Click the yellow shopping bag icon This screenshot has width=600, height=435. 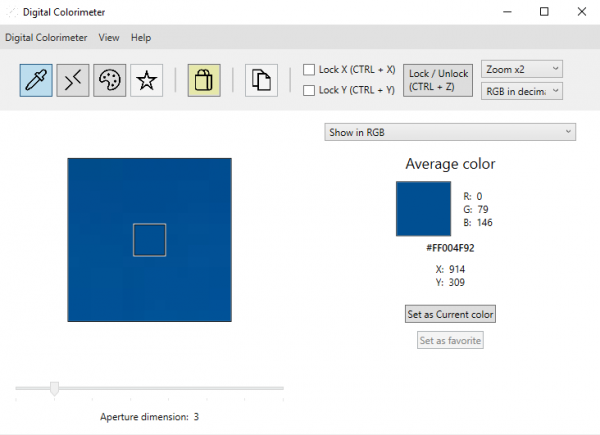tap(204, 80)
